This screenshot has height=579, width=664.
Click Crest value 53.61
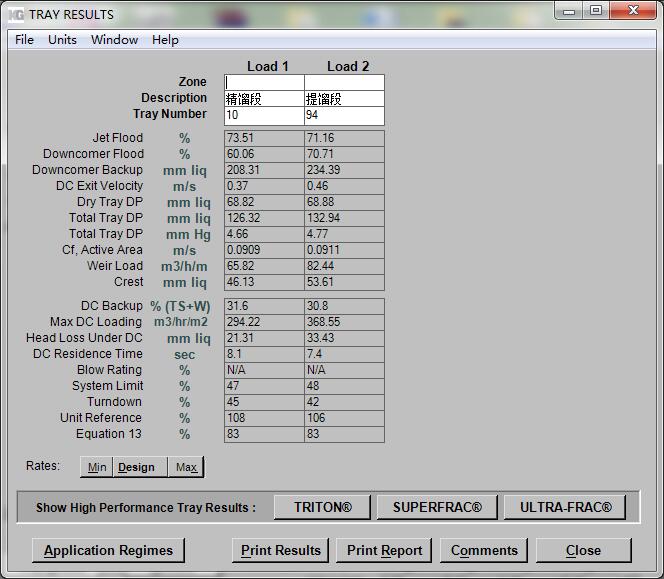coord(344,283)
